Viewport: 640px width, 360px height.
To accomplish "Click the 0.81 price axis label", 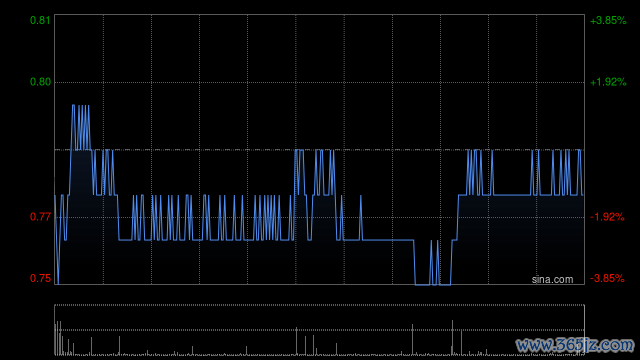I will click(x=40, y=20).
